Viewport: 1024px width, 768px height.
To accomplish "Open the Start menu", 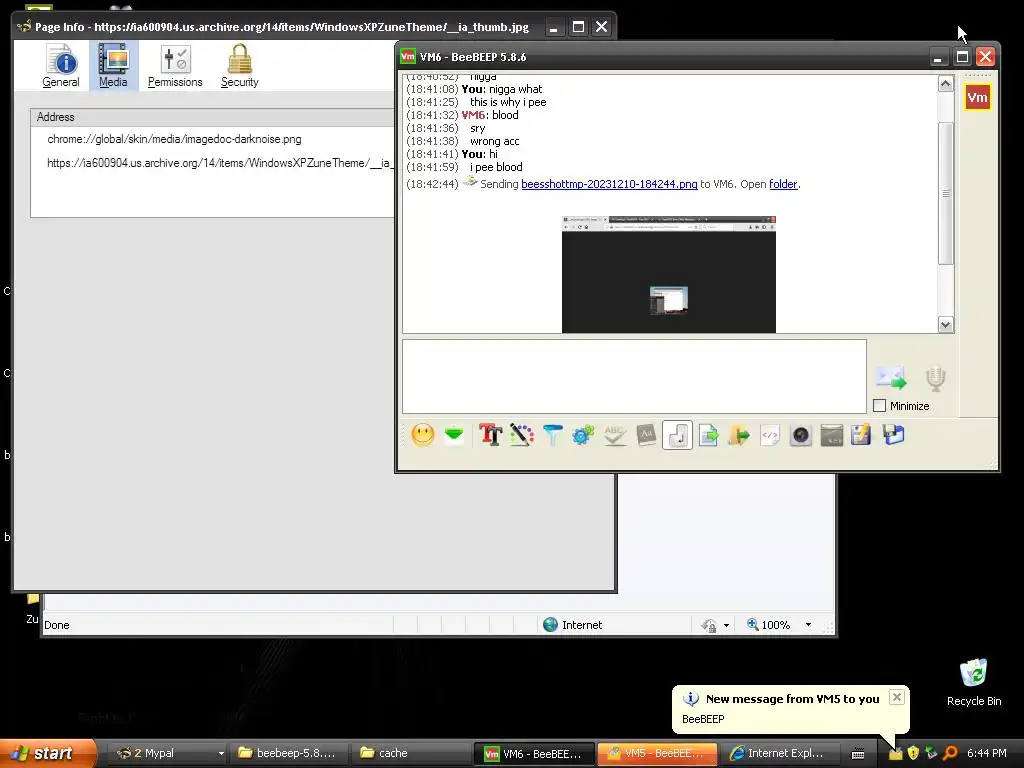I will (48, 753).
